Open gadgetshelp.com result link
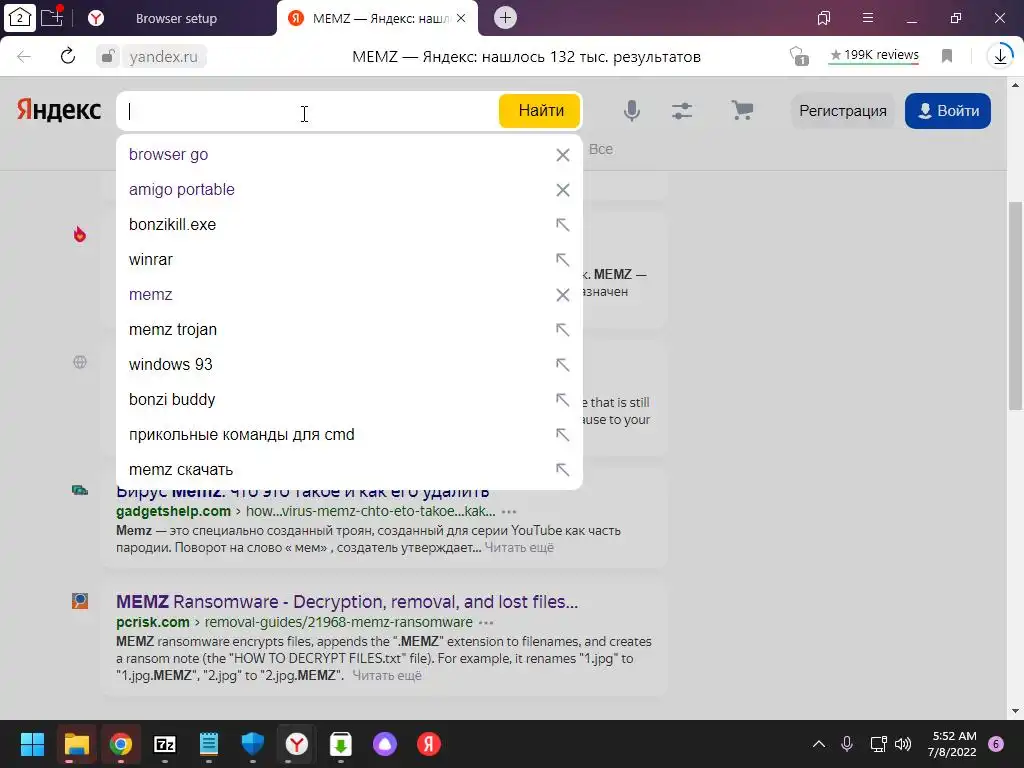This screenshot has height=768, width=1024. (174, 511)
